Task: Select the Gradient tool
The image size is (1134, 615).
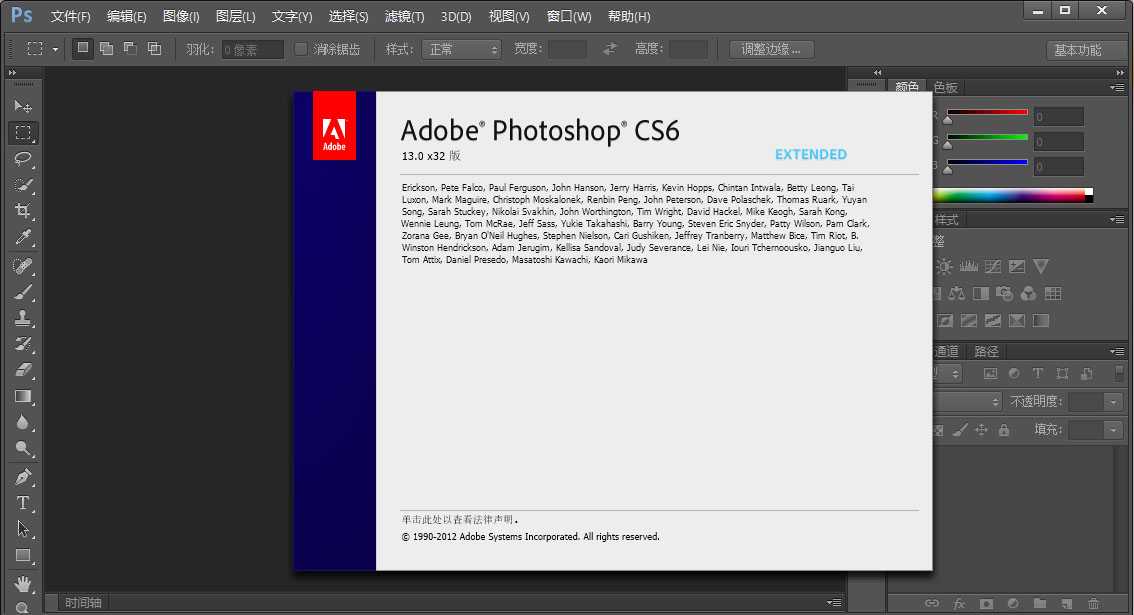Action: tap(23, 396)
